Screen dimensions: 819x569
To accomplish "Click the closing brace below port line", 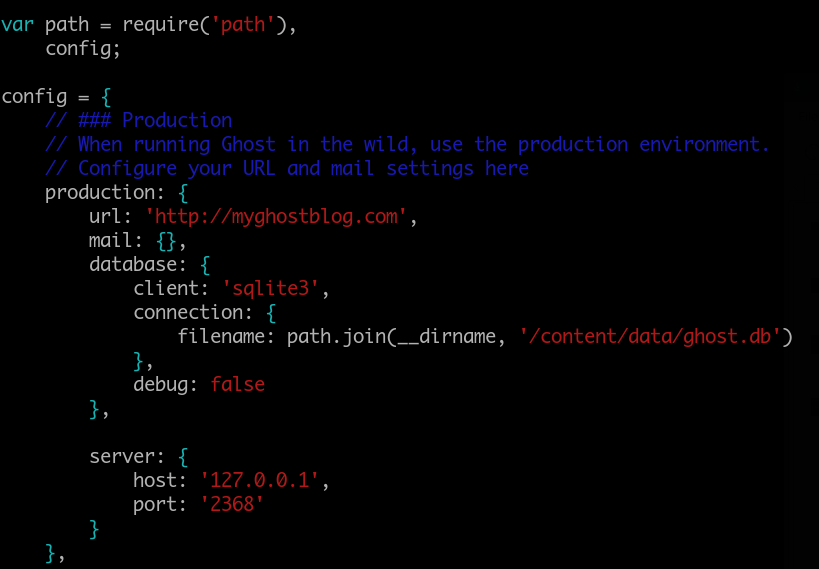I will pos(95,529).
